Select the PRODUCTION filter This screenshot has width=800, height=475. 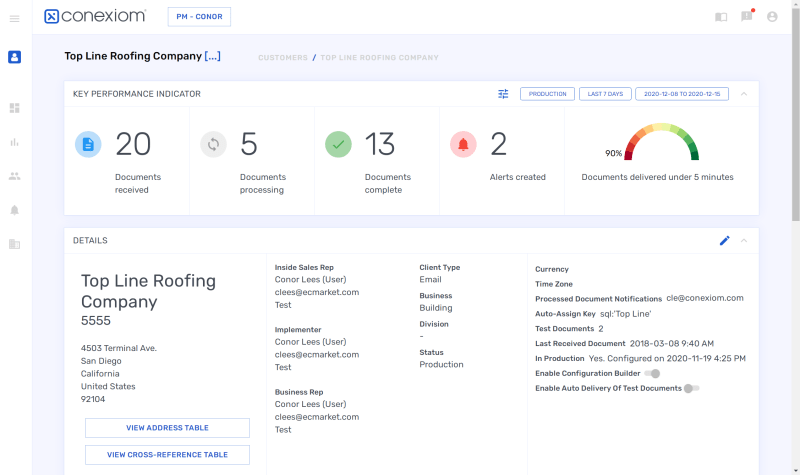coord(547,94)
